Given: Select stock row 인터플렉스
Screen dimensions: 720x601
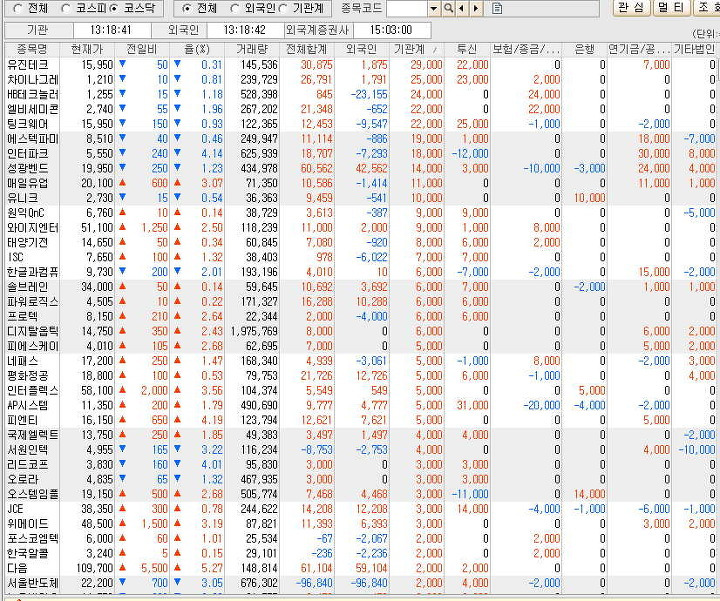Looking at the screenshot, I should [x=360, y=390].
